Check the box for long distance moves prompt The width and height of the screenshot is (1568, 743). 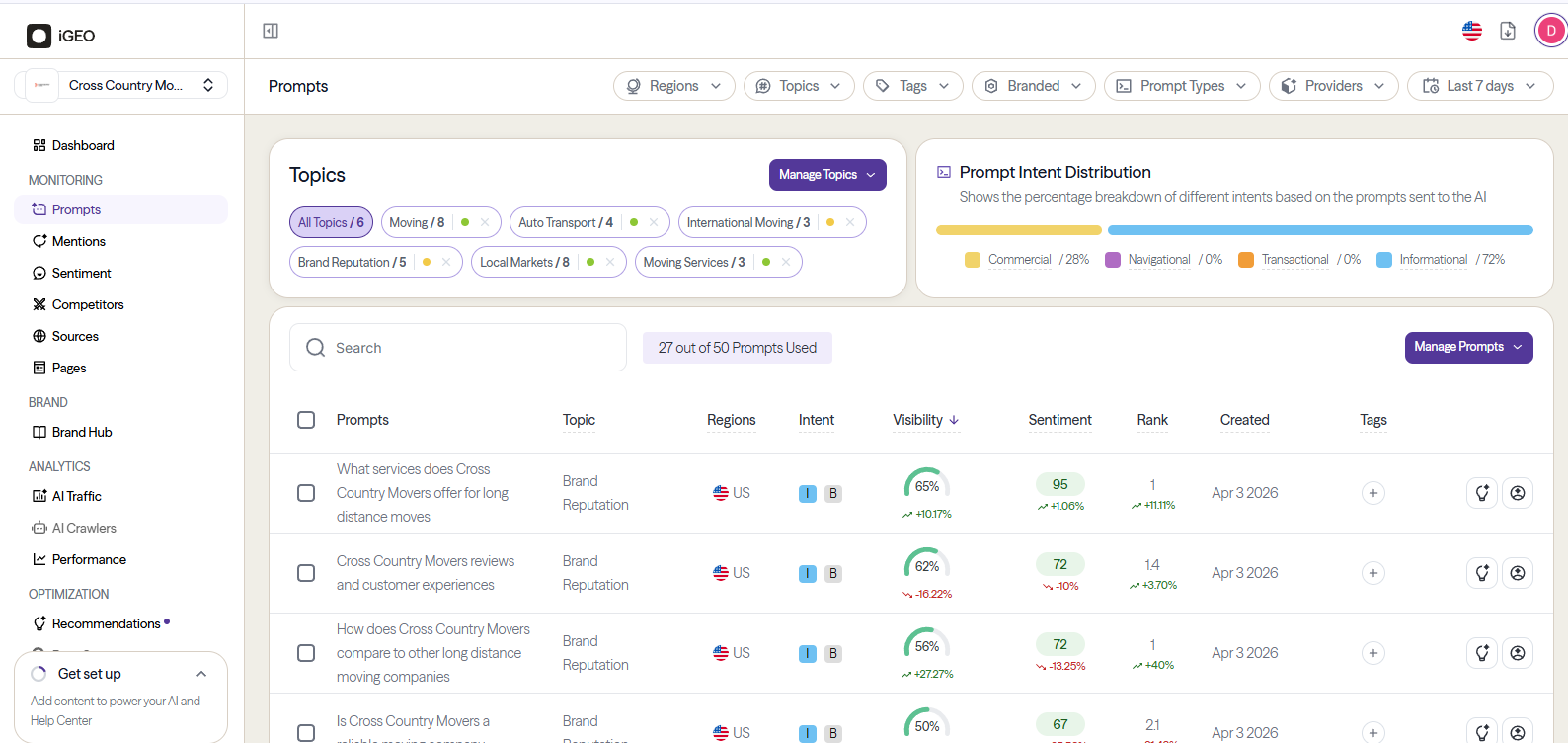pos(306,493)
